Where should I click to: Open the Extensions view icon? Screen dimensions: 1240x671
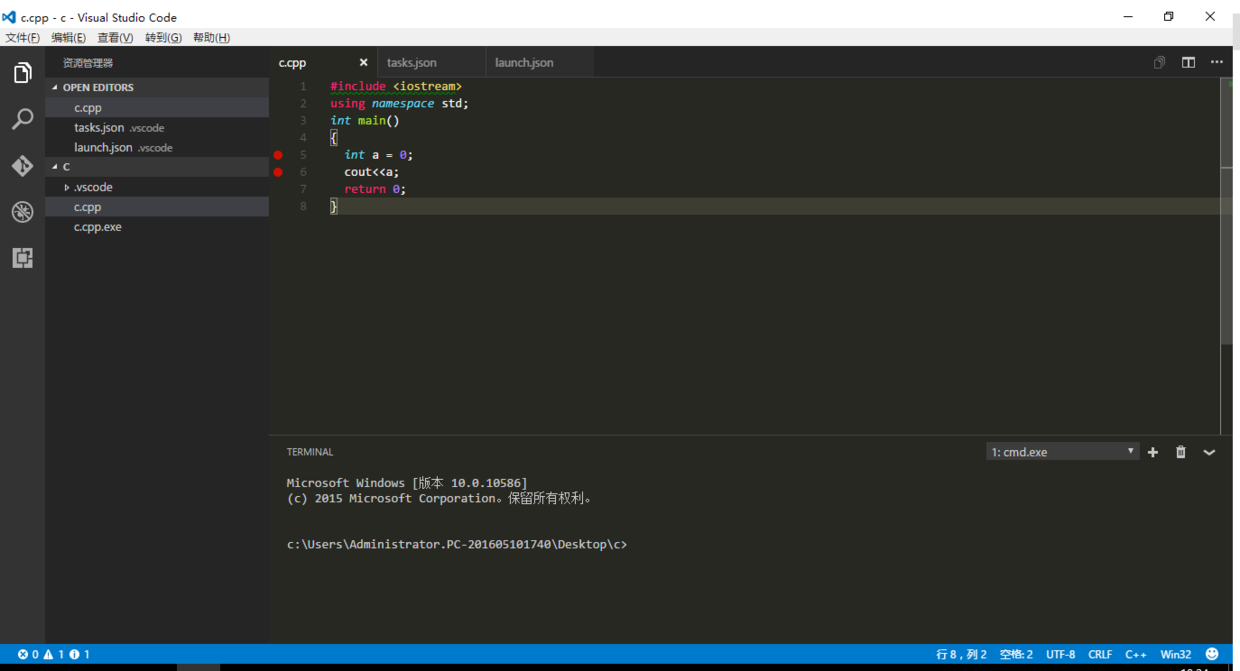point(22,258)
